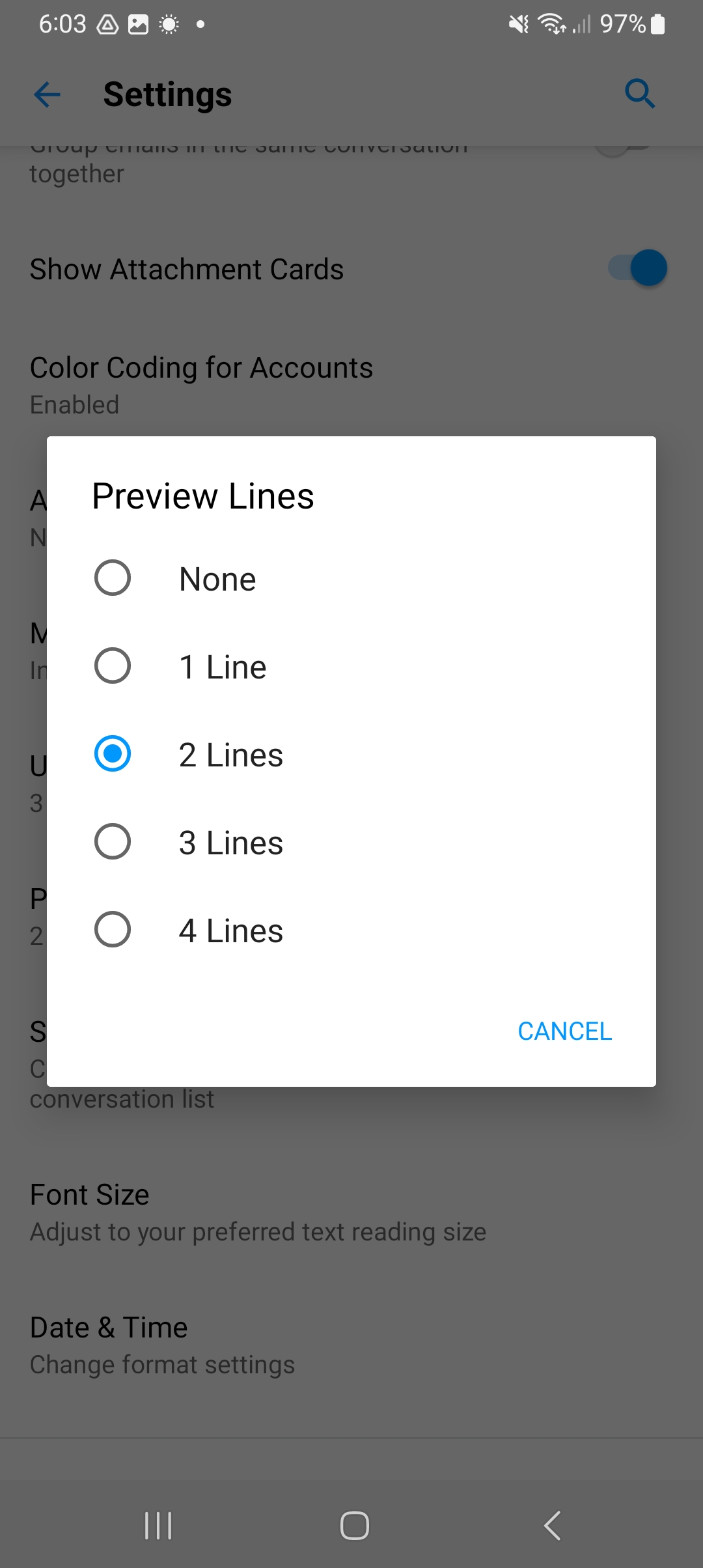The width and height of the screenshot is (703, 1568).
Task: Click the Wi-Fi status icon
Action: tap(549, 24)
